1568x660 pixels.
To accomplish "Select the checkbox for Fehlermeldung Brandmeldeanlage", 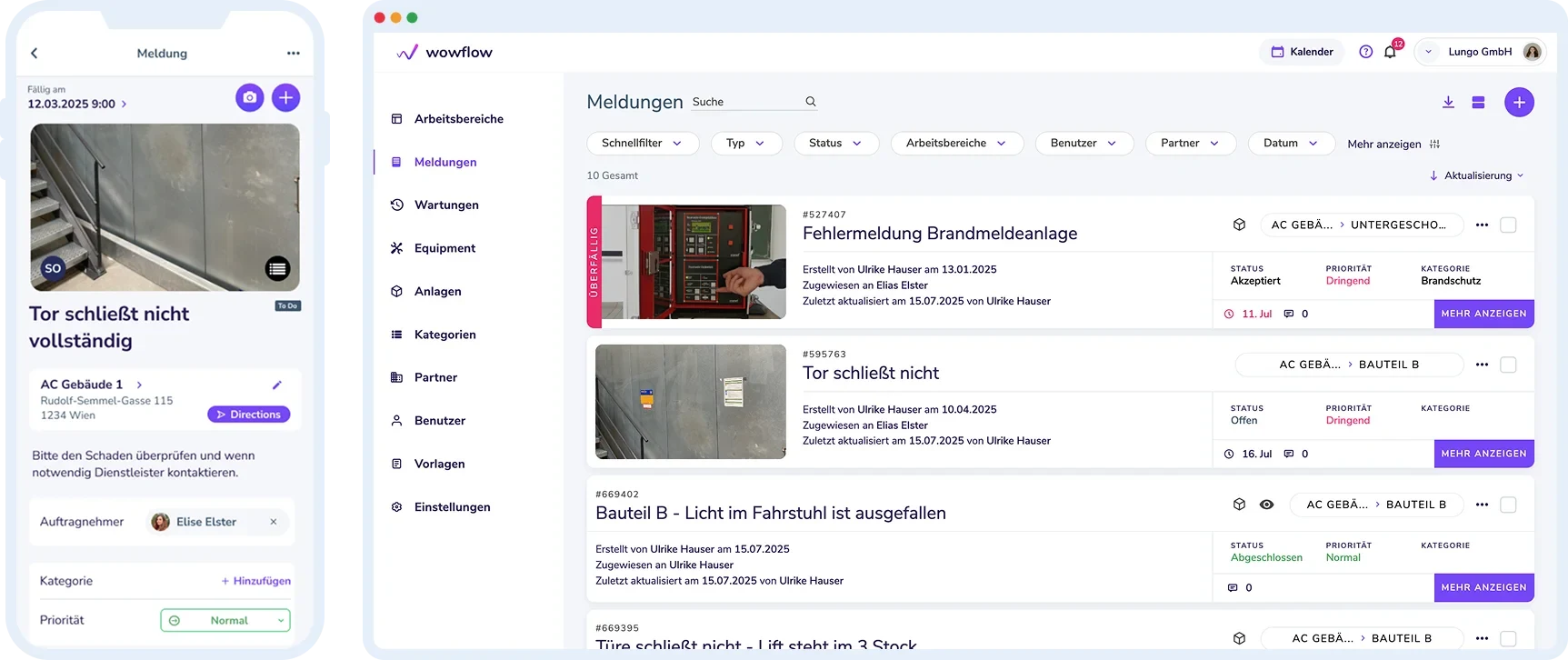I will tap(1508, 225).
